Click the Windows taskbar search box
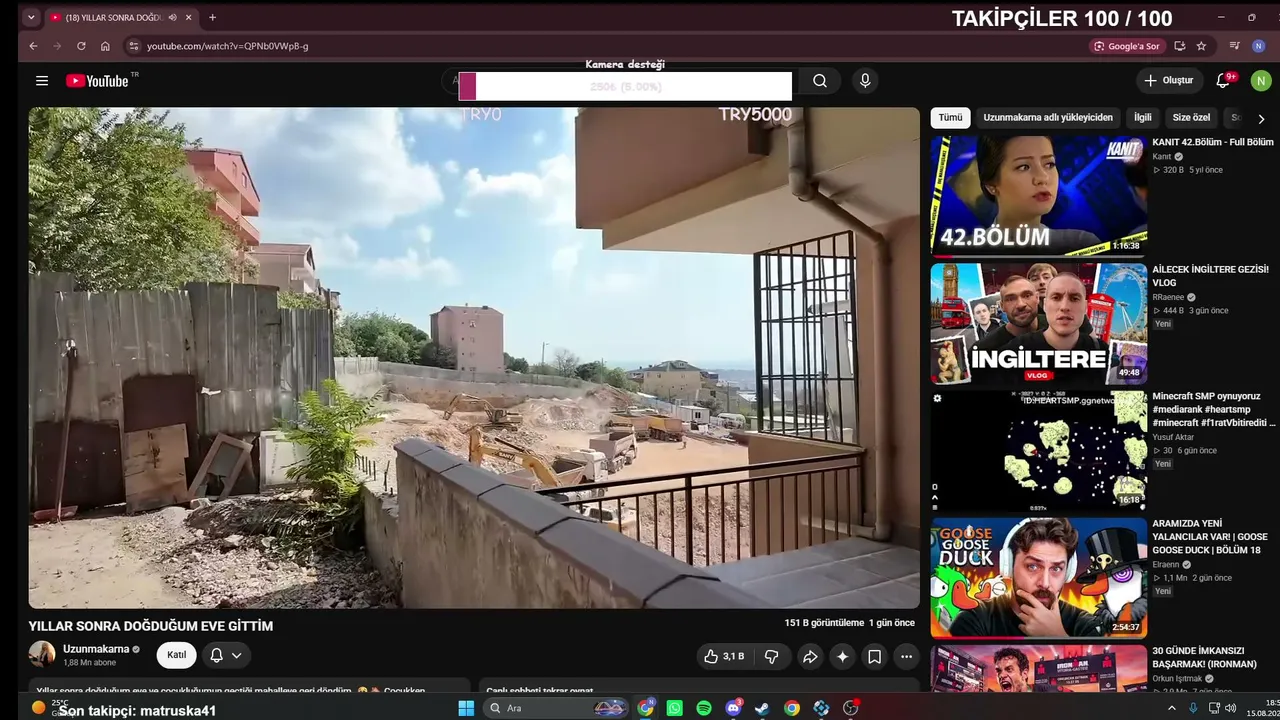 click(x=555, y=708)
